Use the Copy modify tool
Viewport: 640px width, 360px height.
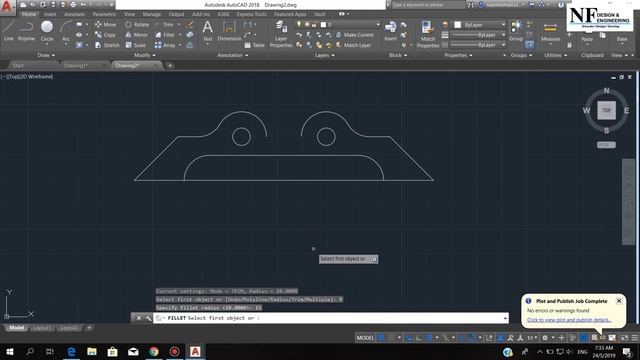[x=105, y=35]
